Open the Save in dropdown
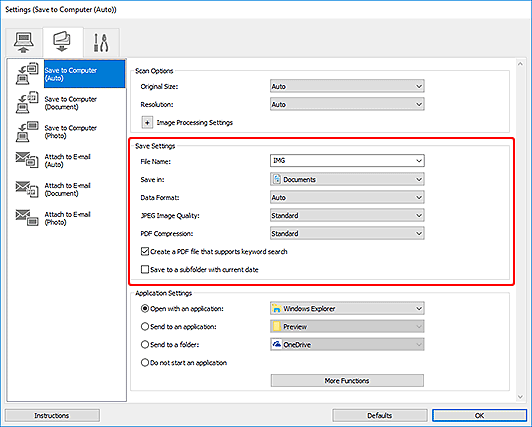Viewport: 532px width, 427px height. click(347, 179)
